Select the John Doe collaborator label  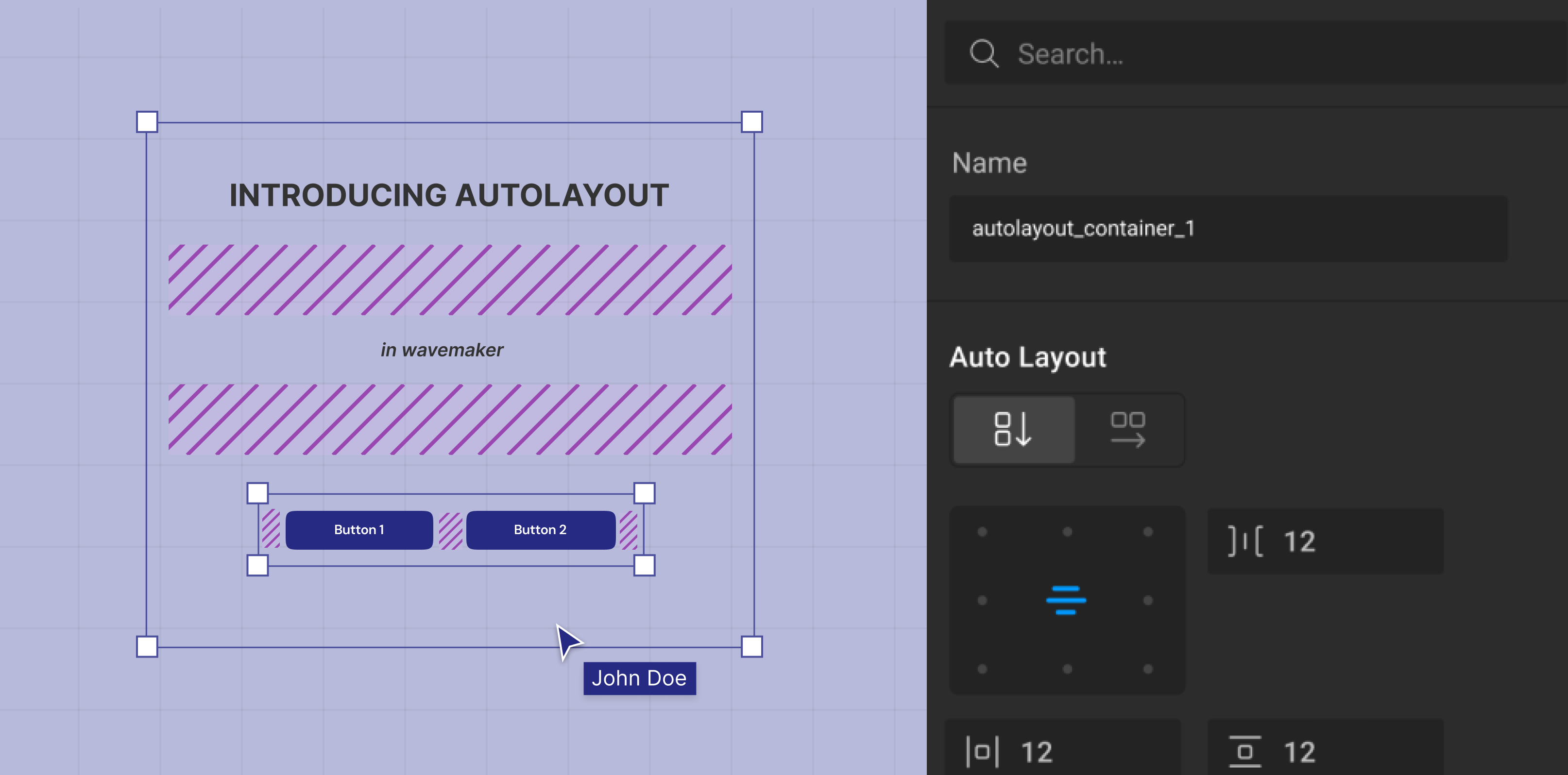639,678
